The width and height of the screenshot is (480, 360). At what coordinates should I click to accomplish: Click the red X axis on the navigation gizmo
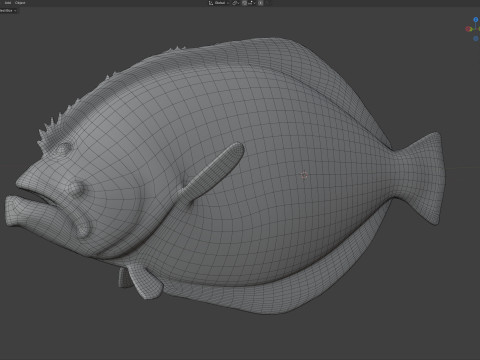pos(468,29)
